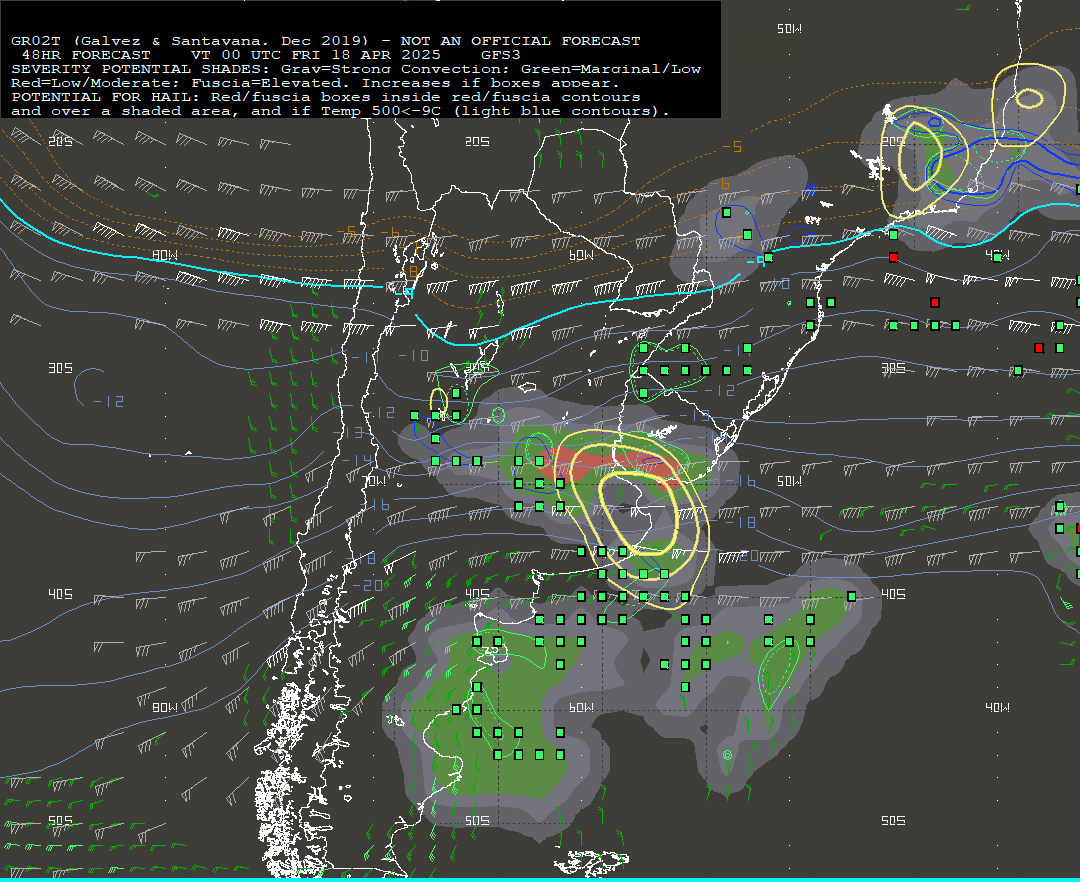Click the "-12" contour label over the Pacific
Screen dimensions: 1080x882
pyautogui.click(x=109, y=401)
